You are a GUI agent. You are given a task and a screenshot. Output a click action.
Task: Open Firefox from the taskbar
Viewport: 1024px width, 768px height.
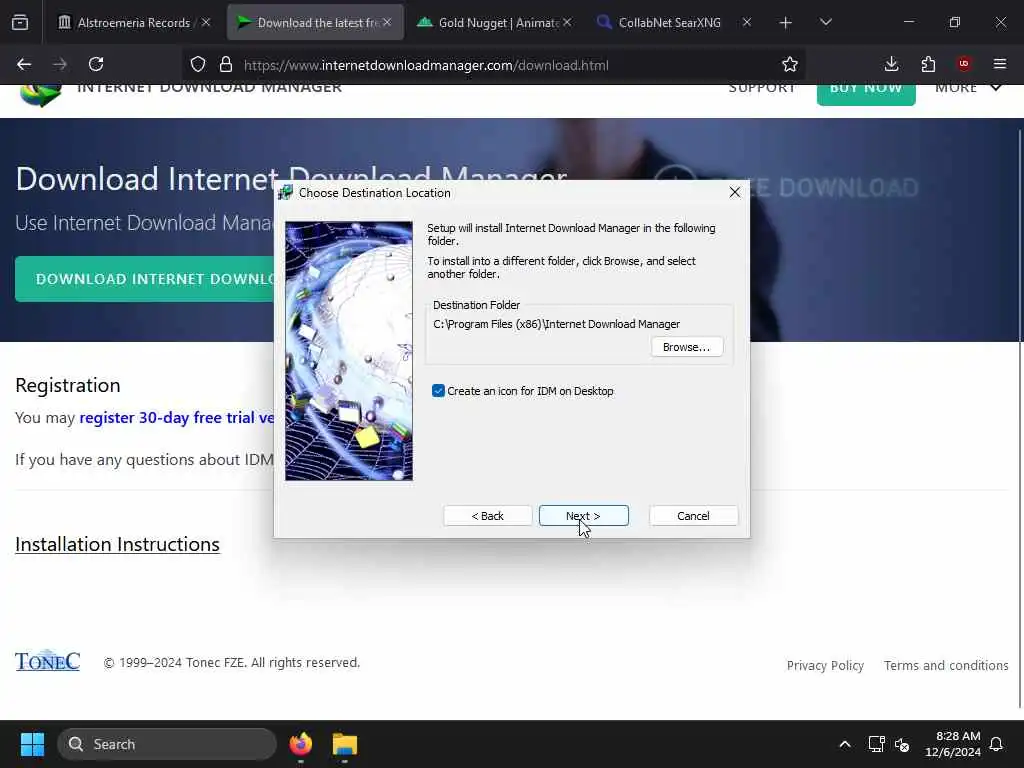tap(300, 744)
